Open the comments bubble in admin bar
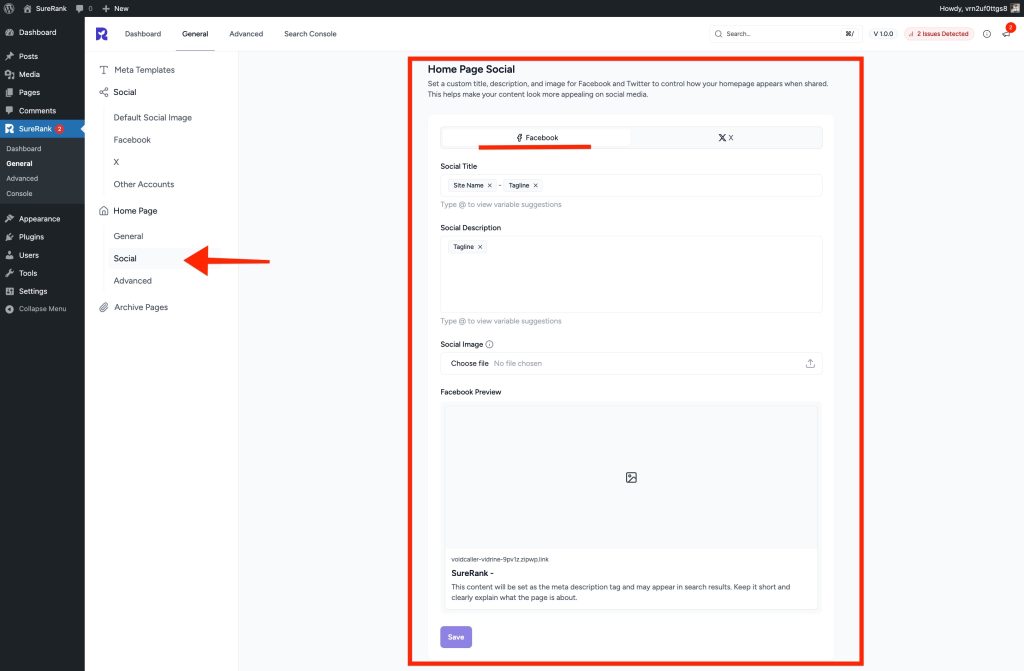The height and width of the screenshot is (671, 1024). (x=84, y=8)
